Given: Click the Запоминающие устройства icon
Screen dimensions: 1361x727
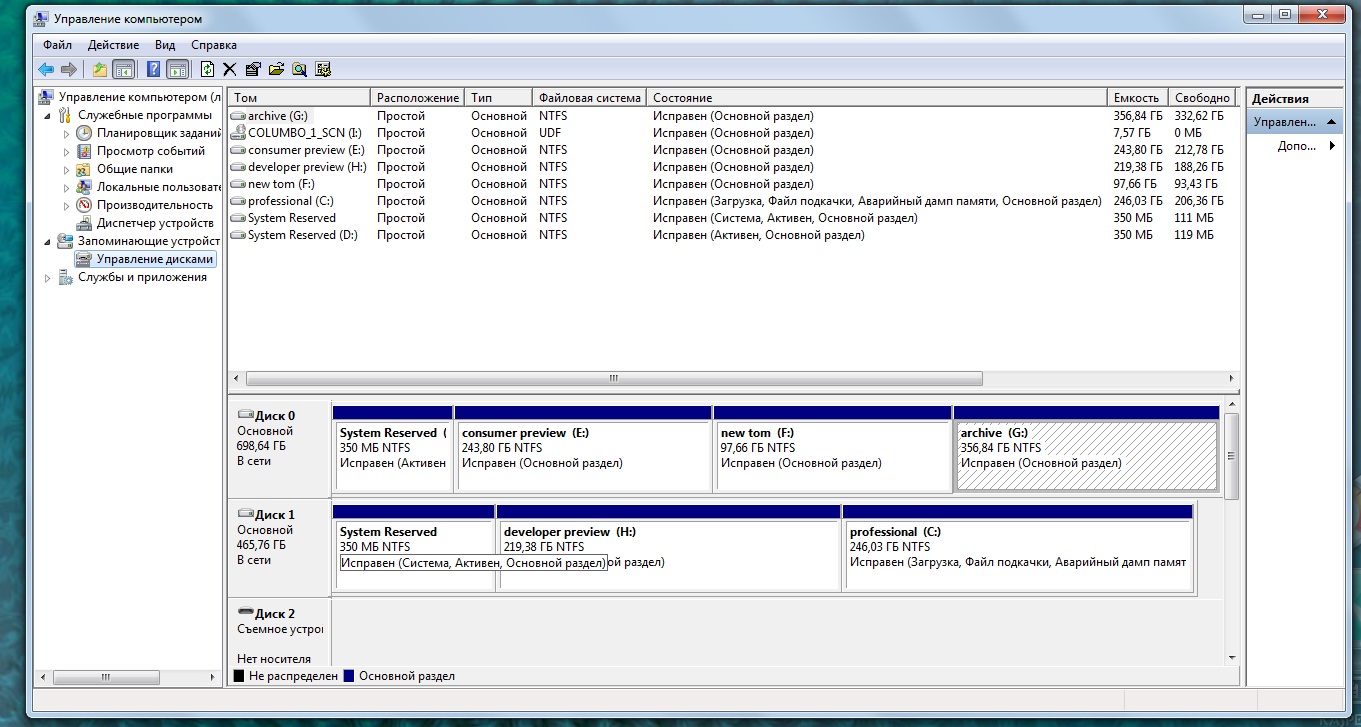Looking at the screenshot, I should (x=66, y=241).
